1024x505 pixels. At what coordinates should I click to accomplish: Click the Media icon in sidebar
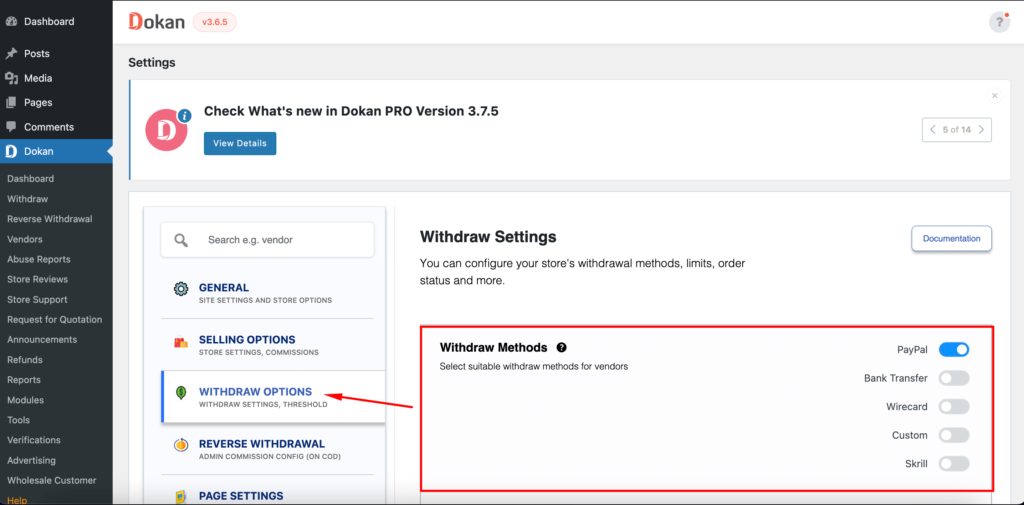click(x=11, y=78)
